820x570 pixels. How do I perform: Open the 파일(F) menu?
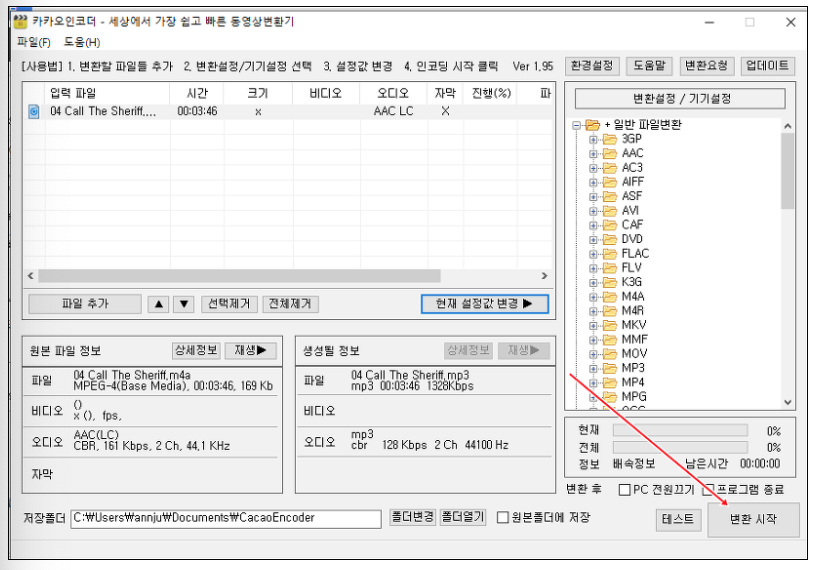33,42
